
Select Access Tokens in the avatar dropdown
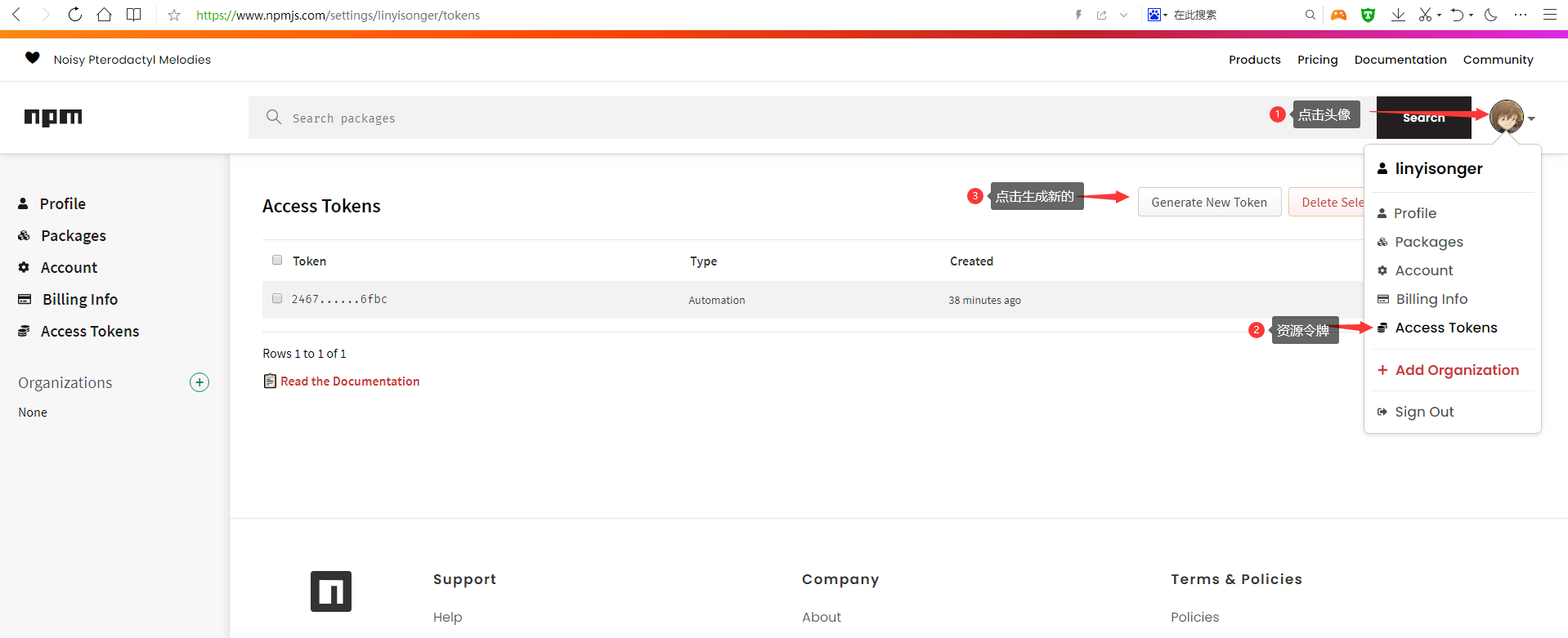[x=1446, y=328]
